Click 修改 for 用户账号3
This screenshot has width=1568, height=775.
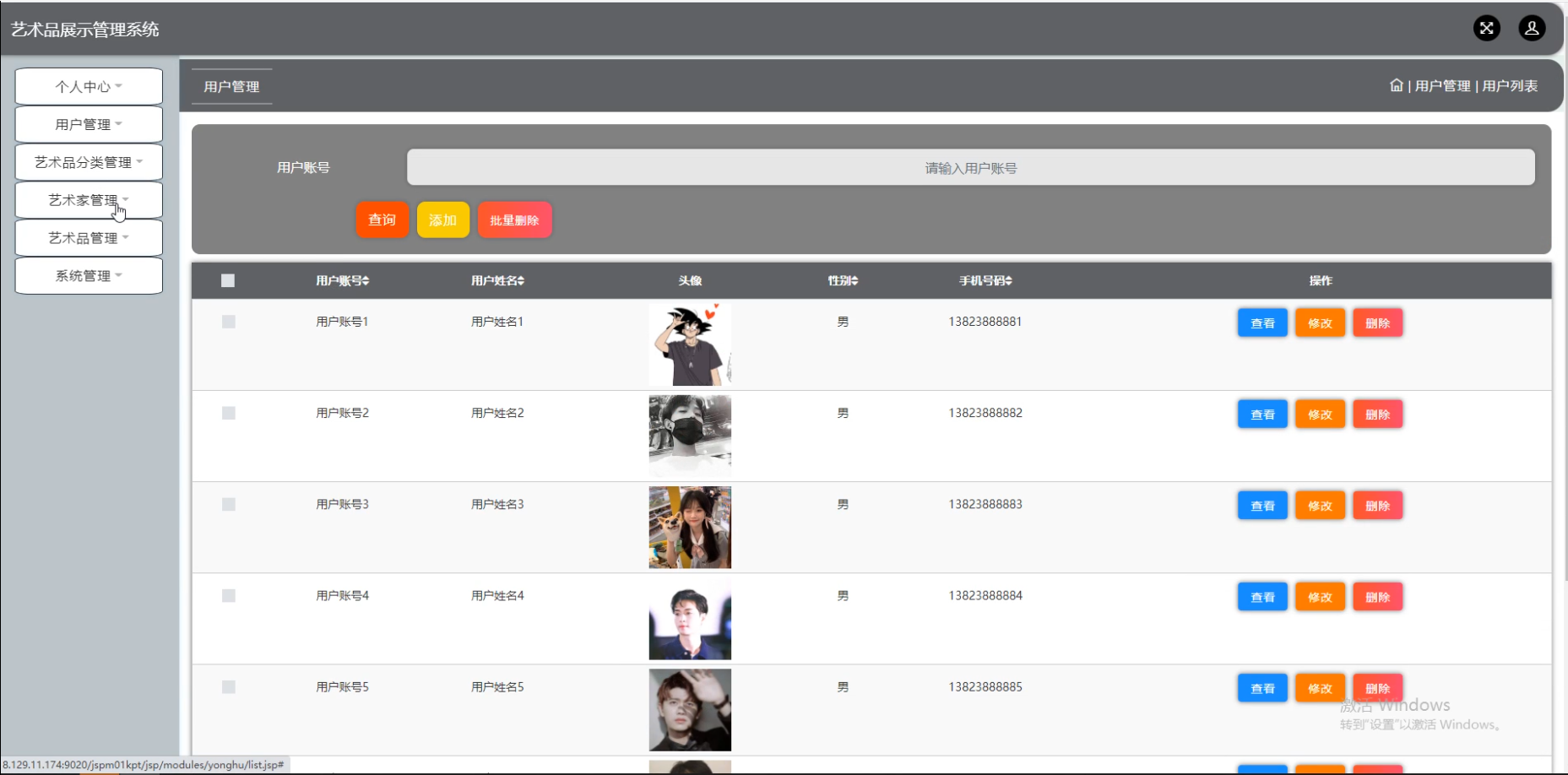coord(1320,505)
